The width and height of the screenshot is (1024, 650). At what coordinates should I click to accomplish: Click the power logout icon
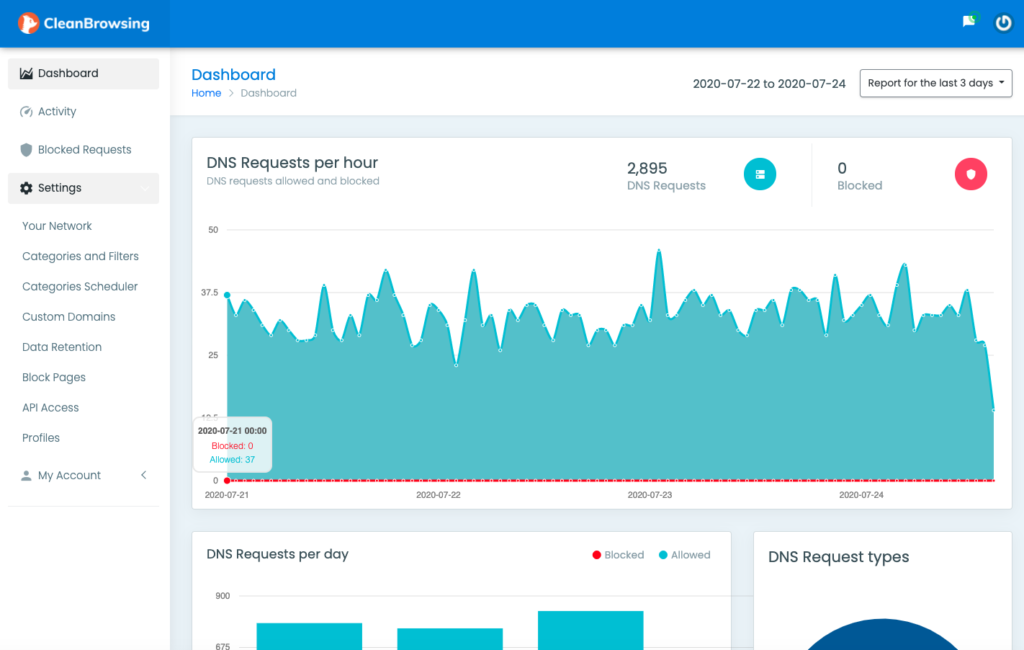click(x=1003, y=23)
